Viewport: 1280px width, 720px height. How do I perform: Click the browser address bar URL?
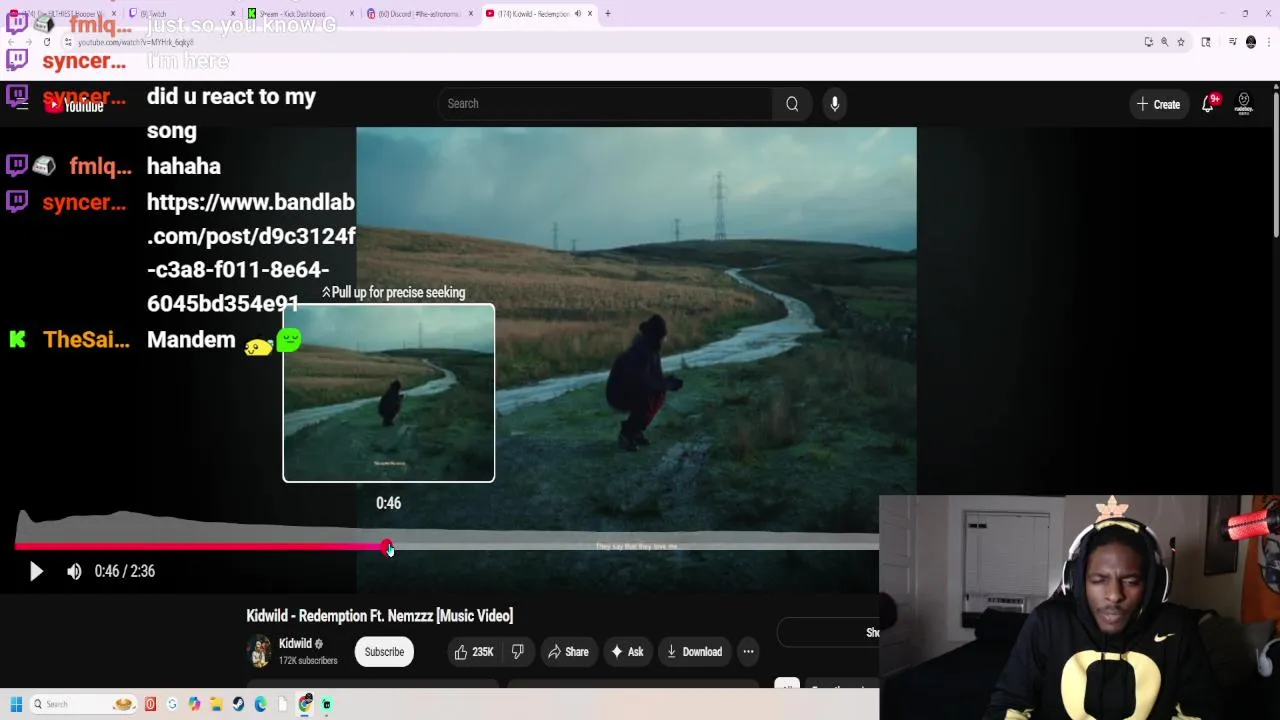click(136, 42)
